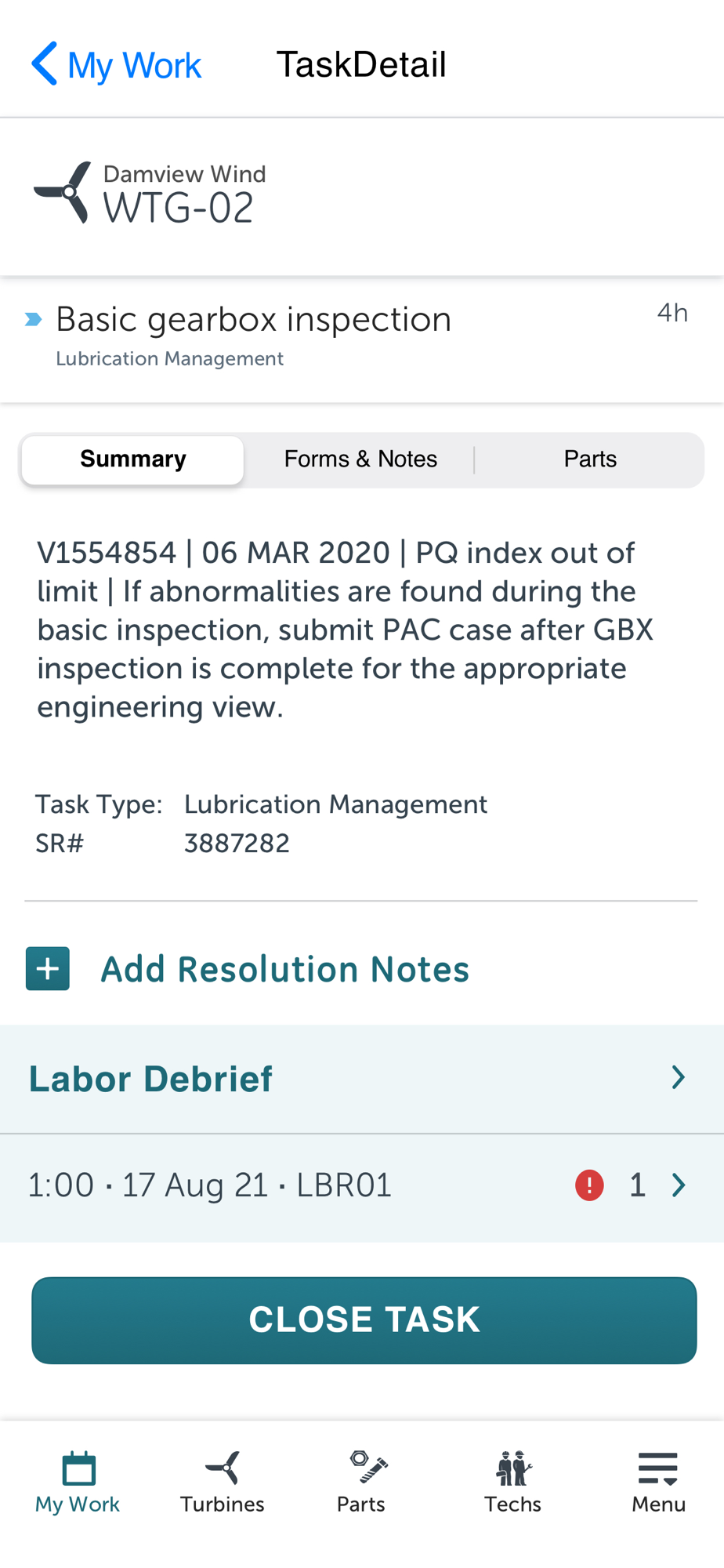Switch to the Forms & Notes tab
Image resolution: width=724 pixels, height=1568 pixels.
360,459
